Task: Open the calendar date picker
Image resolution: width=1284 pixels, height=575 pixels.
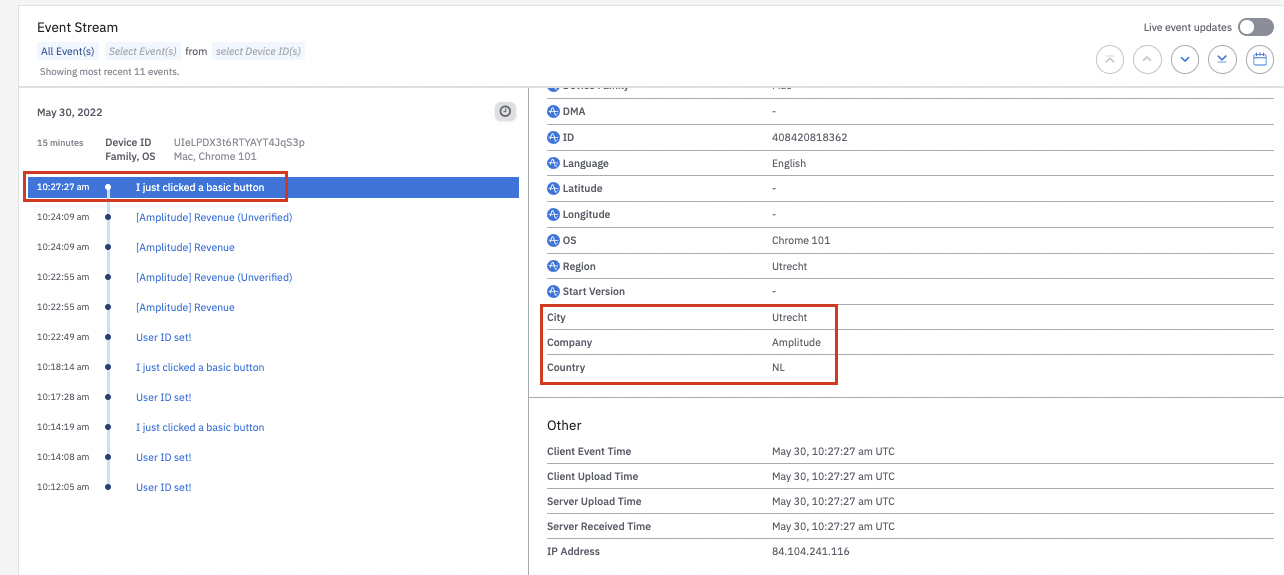Action: click(1260, 60)
